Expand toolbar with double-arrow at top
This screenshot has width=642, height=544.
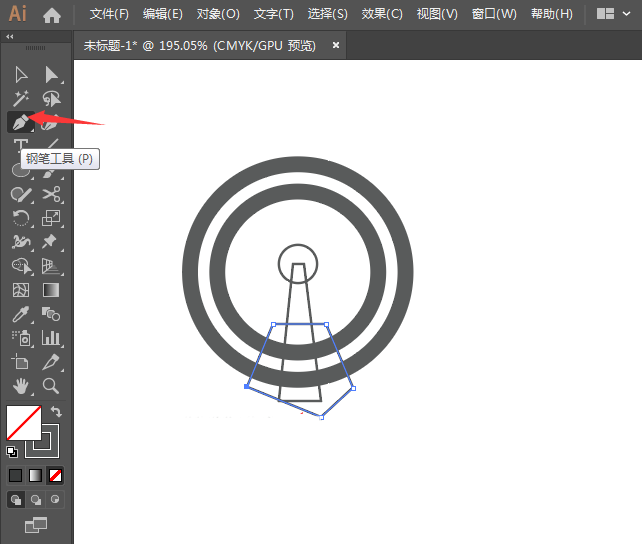[10, 37]
